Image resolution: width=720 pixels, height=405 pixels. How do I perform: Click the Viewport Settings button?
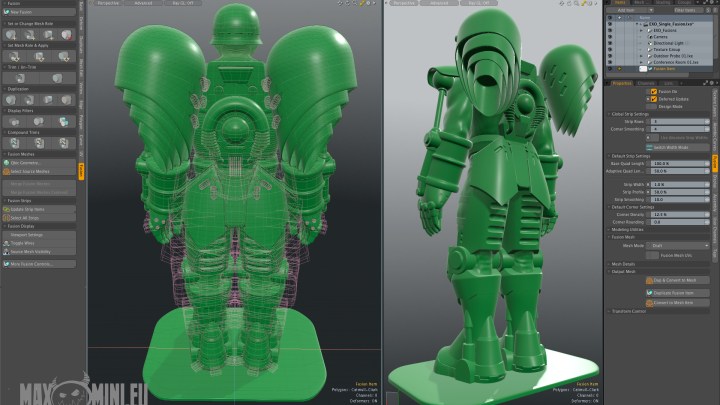click(x=39, y=235)
